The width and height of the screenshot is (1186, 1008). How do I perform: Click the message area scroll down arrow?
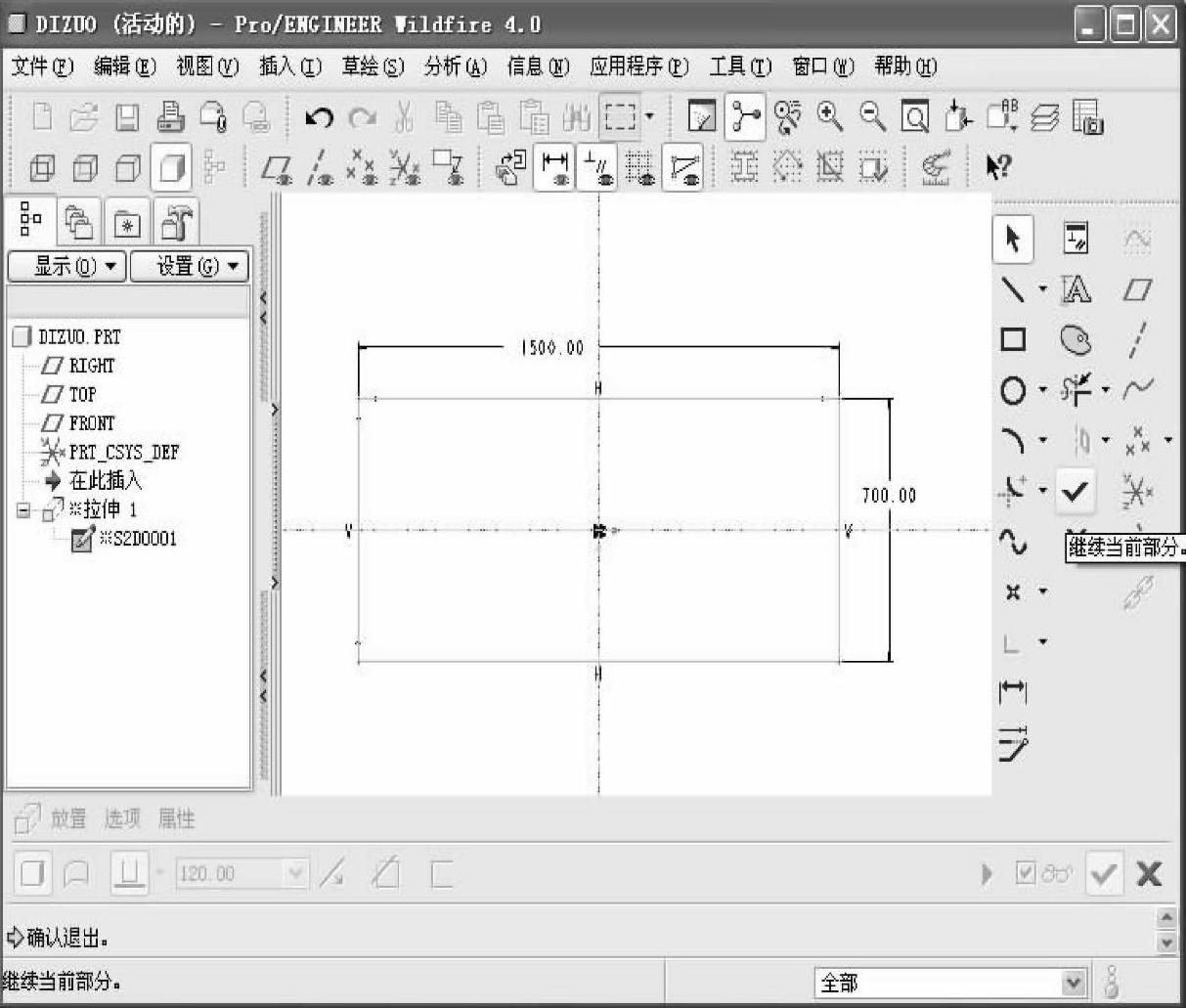[x=1166, y=942]
